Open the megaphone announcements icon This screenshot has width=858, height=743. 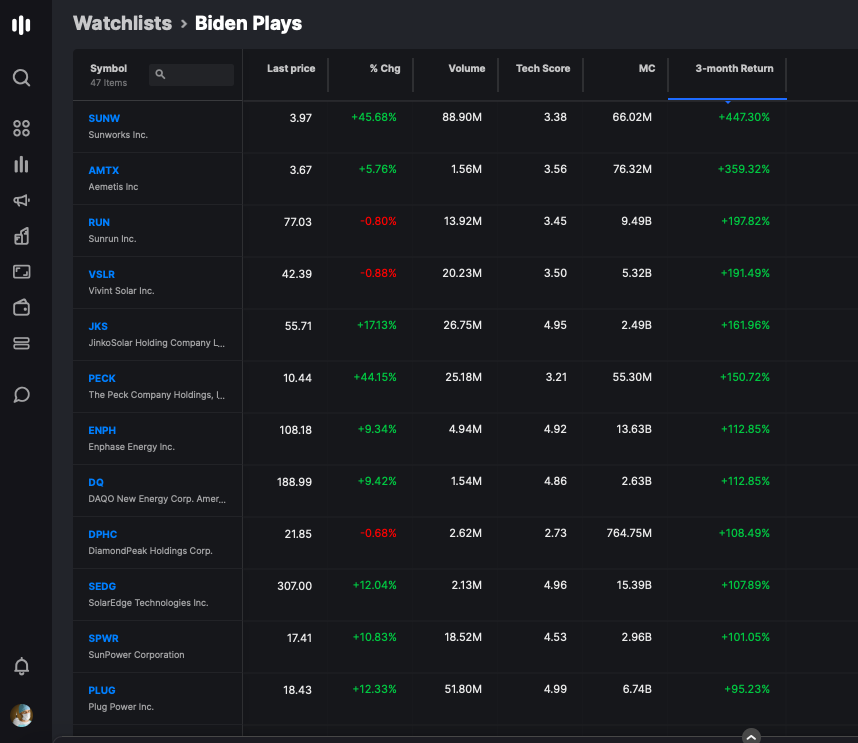[x=21, y=200]
